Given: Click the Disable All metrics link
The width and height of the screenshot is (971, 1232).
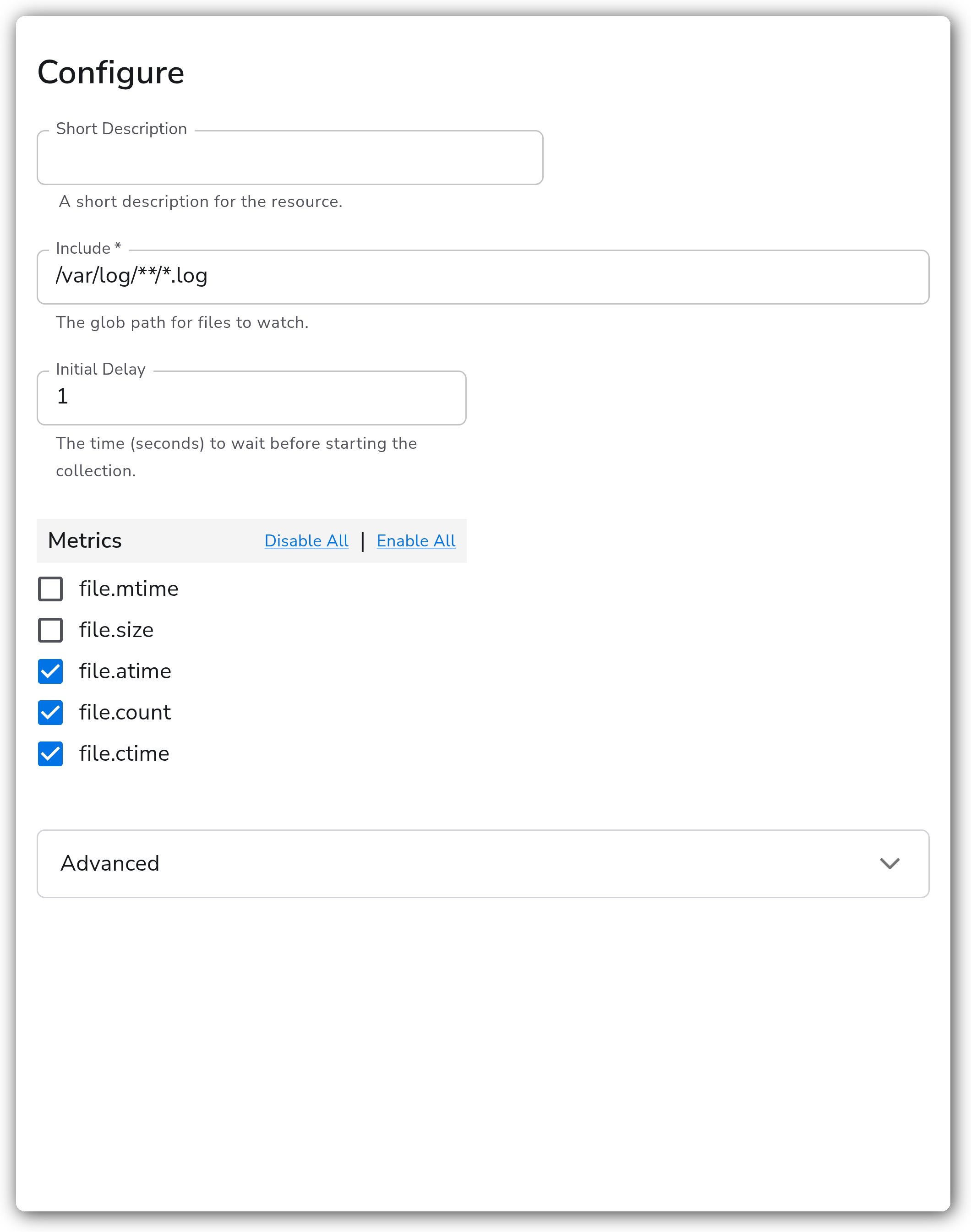Looking at the screenshot, I should click(306, 541).
